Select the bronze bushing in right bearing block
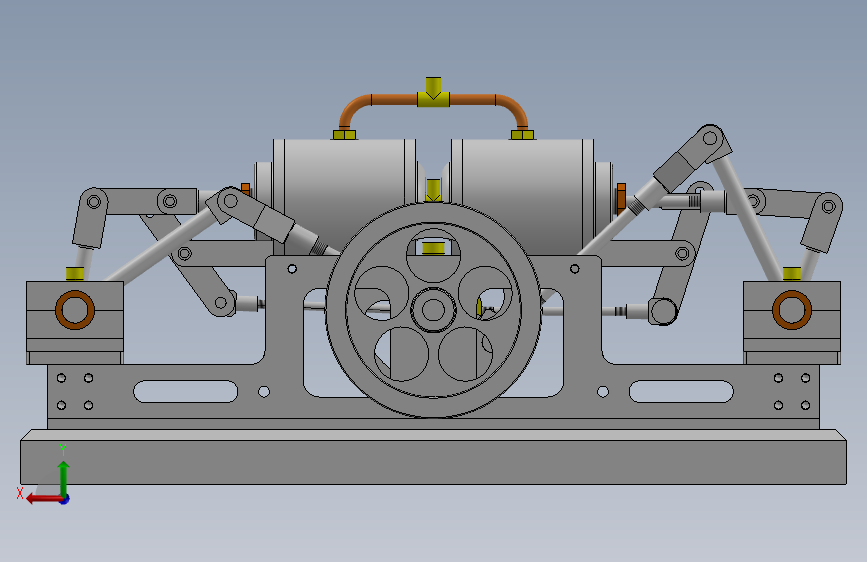Screen dimensions: 867x562 (792, 310)
